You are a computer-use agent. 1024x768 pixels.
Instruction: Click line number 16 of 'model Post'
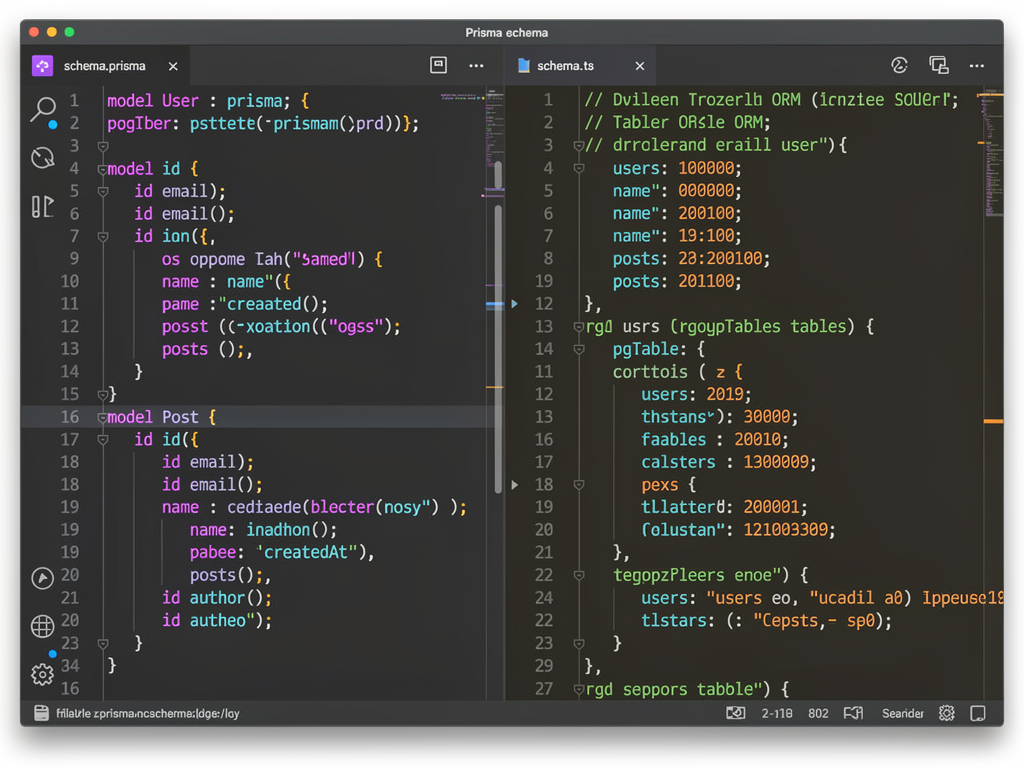tap(70, 417)
